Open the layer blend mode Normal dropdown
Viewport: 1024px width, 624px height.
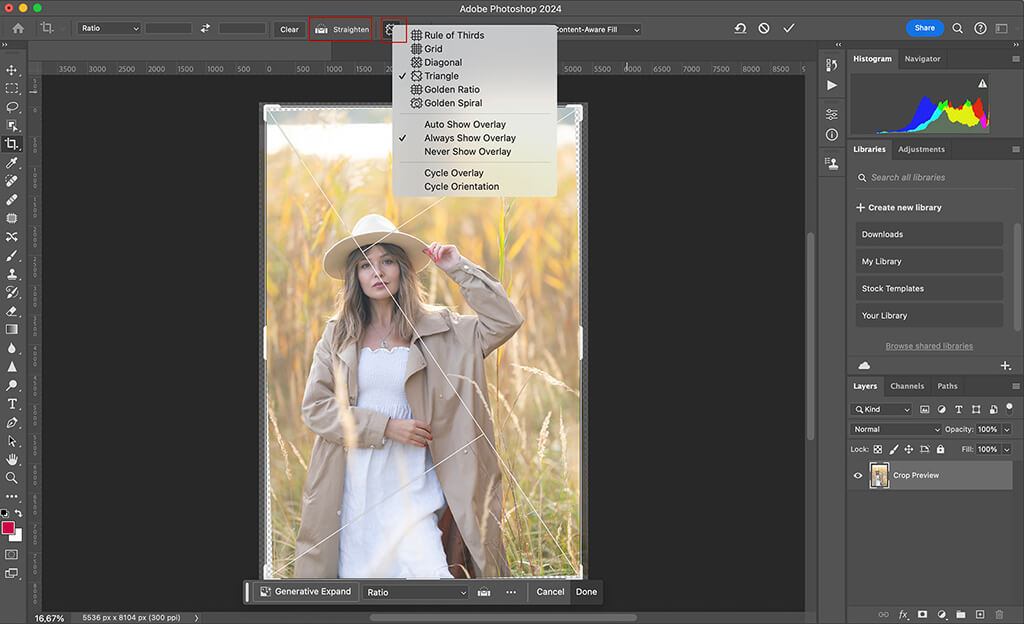pyautogui.click(x=895, y=429)
